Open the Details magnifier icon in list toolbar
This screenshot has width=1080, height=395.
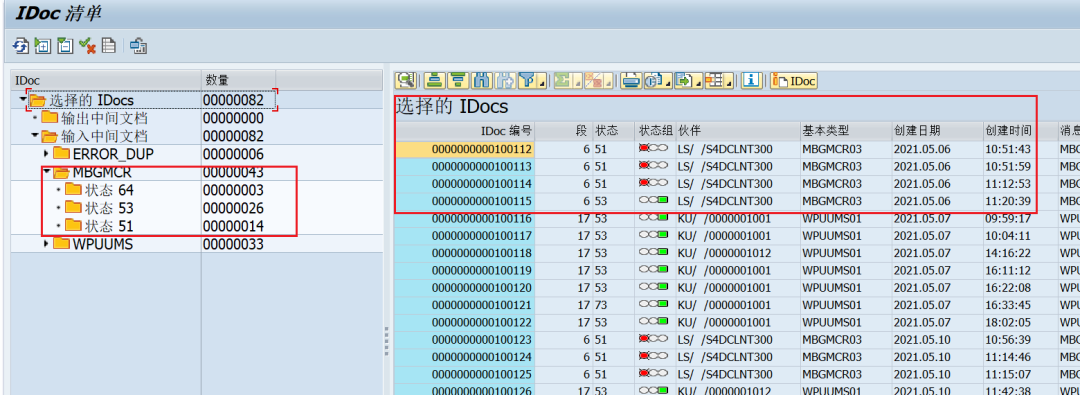406,81
